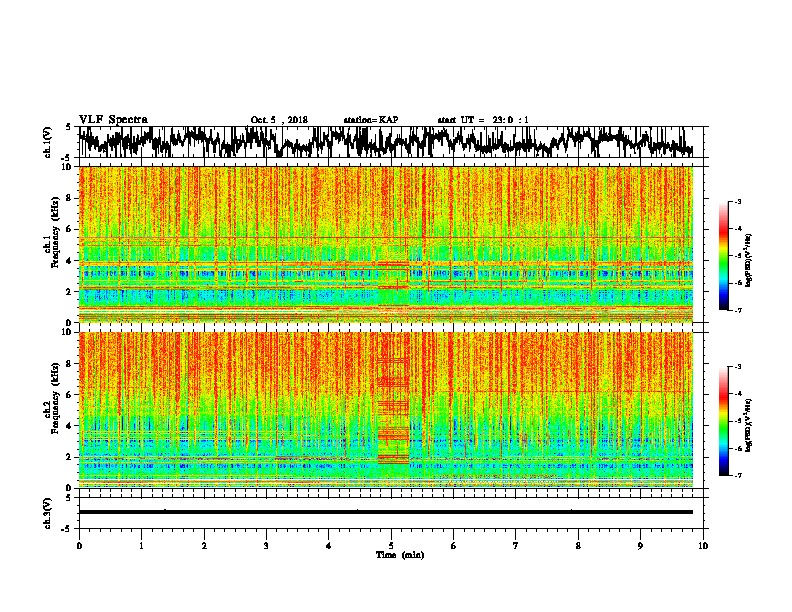The image size is (792, 612).
Task: Click the "3" tick label on time axis
Action: [266, 546]
